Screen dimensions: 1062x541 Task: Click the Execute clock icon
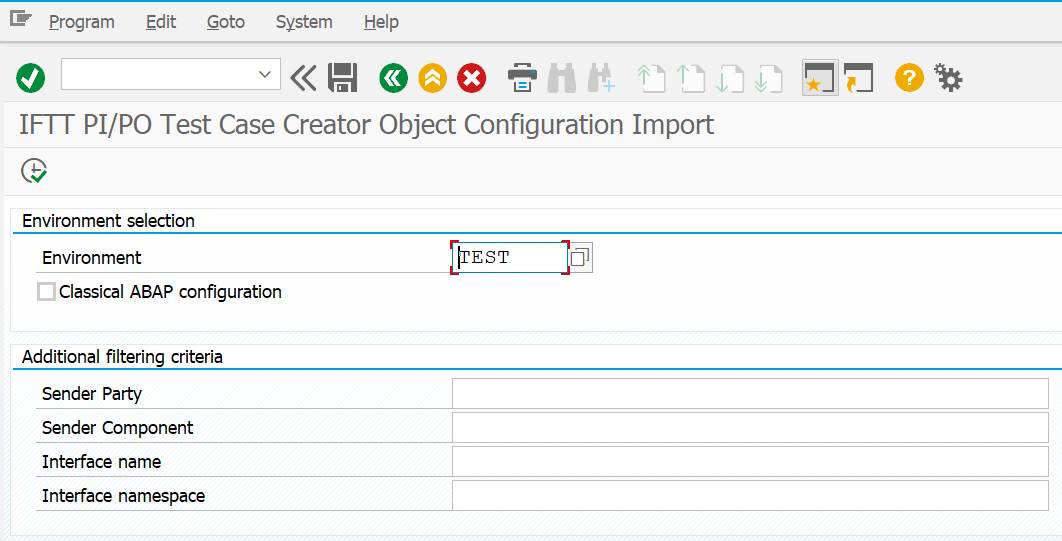point(34,171)
